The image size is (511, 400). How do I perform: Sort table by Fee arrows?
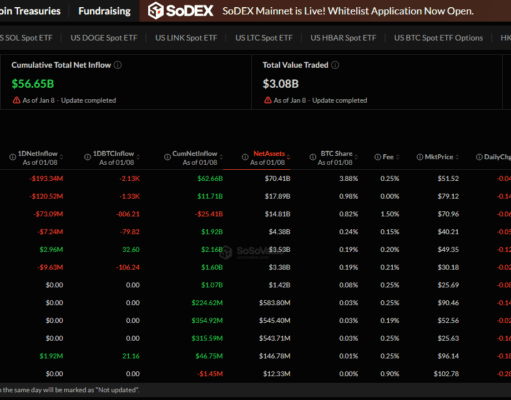pos(397,157)
